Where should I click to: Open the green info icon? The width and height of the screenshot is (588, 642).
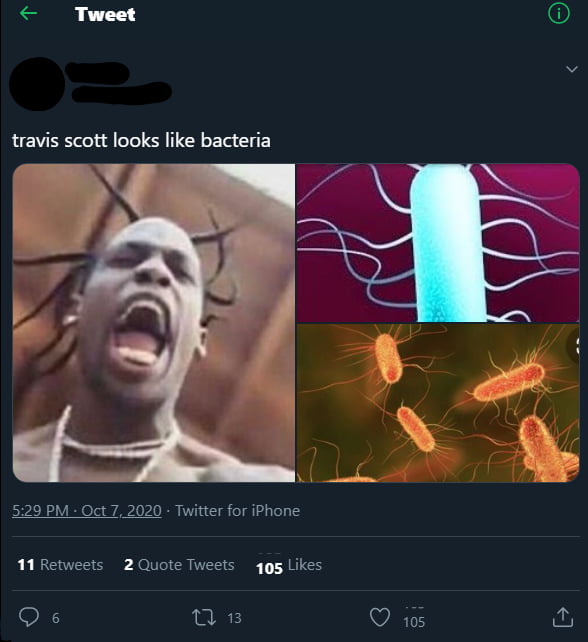point(559,14)
